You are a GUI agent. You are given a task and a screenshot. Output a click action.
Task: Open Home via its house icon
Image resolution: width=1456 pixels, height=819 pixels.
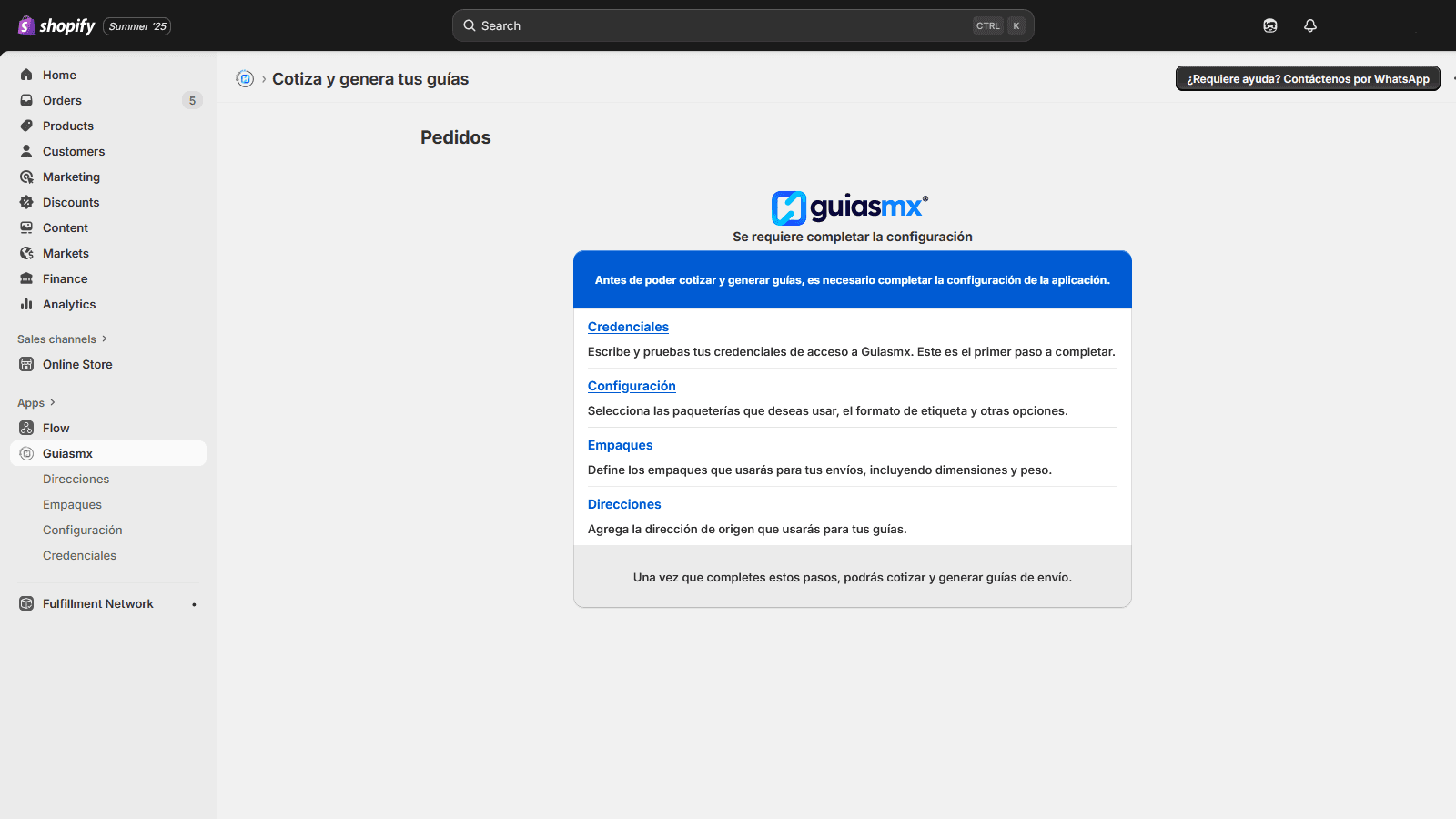(26, 75)
